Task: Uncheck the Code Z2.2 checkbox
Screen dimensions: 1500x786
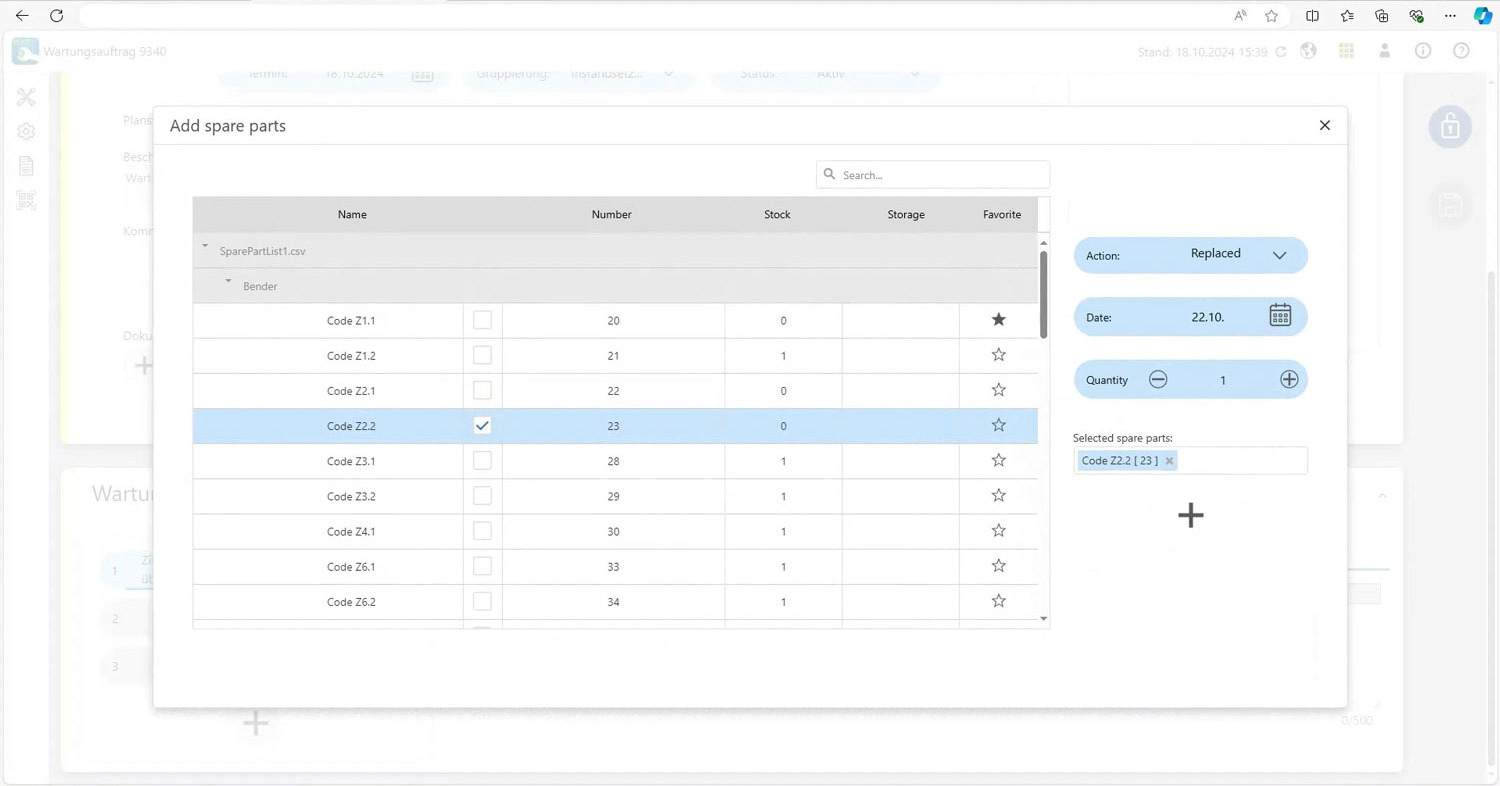Action: [482, 425]
